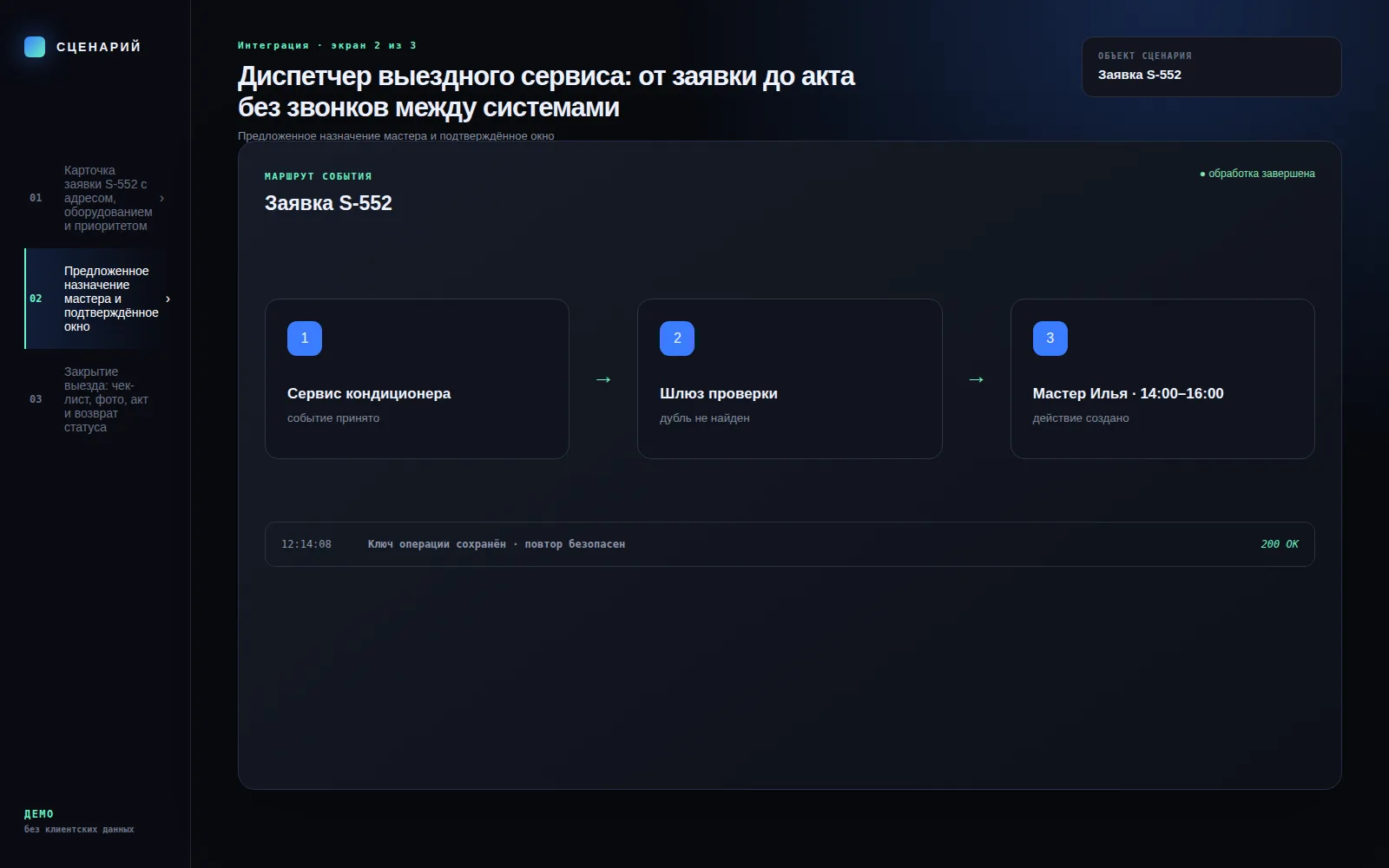Click the обработка завершена status

point(1257,174)
